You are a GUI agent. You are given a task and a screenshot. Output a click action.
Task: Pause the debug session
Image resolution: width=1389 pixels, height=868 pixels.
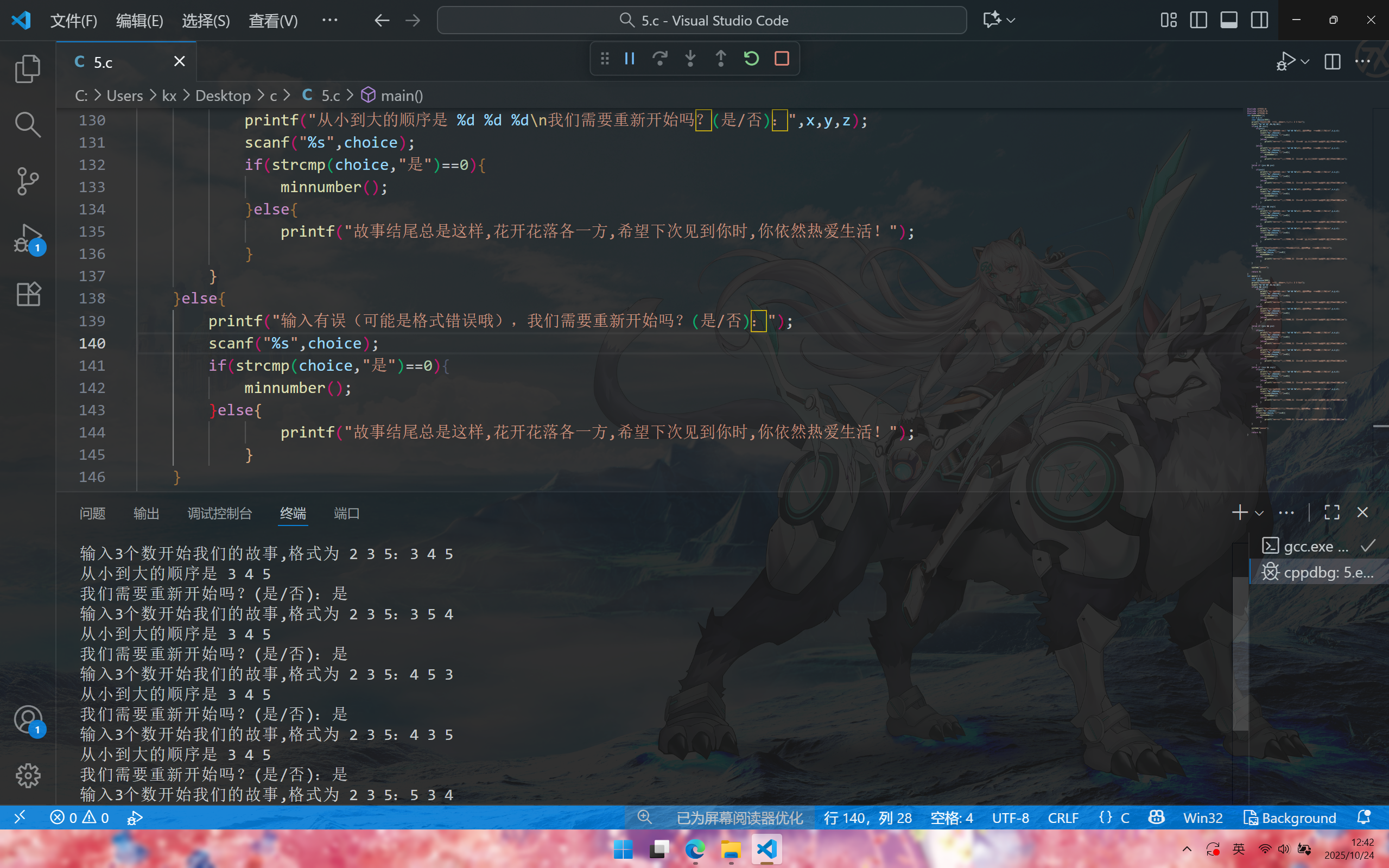pyautogui.click(x=630, y=59)
